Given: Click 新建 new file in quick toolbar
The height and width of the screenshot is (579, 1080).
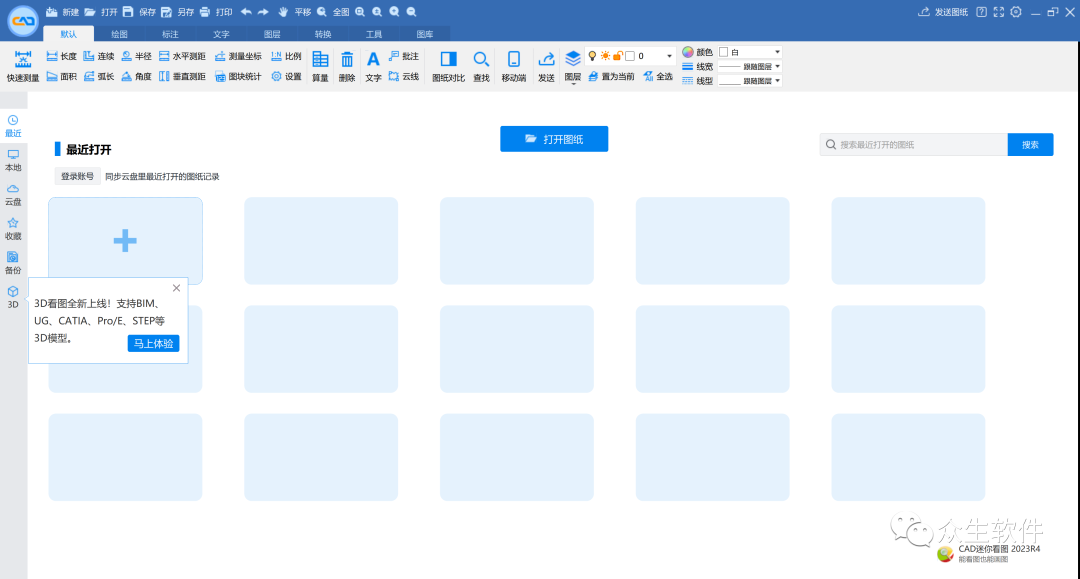Looking at the screenshot, I should [62, 12].
